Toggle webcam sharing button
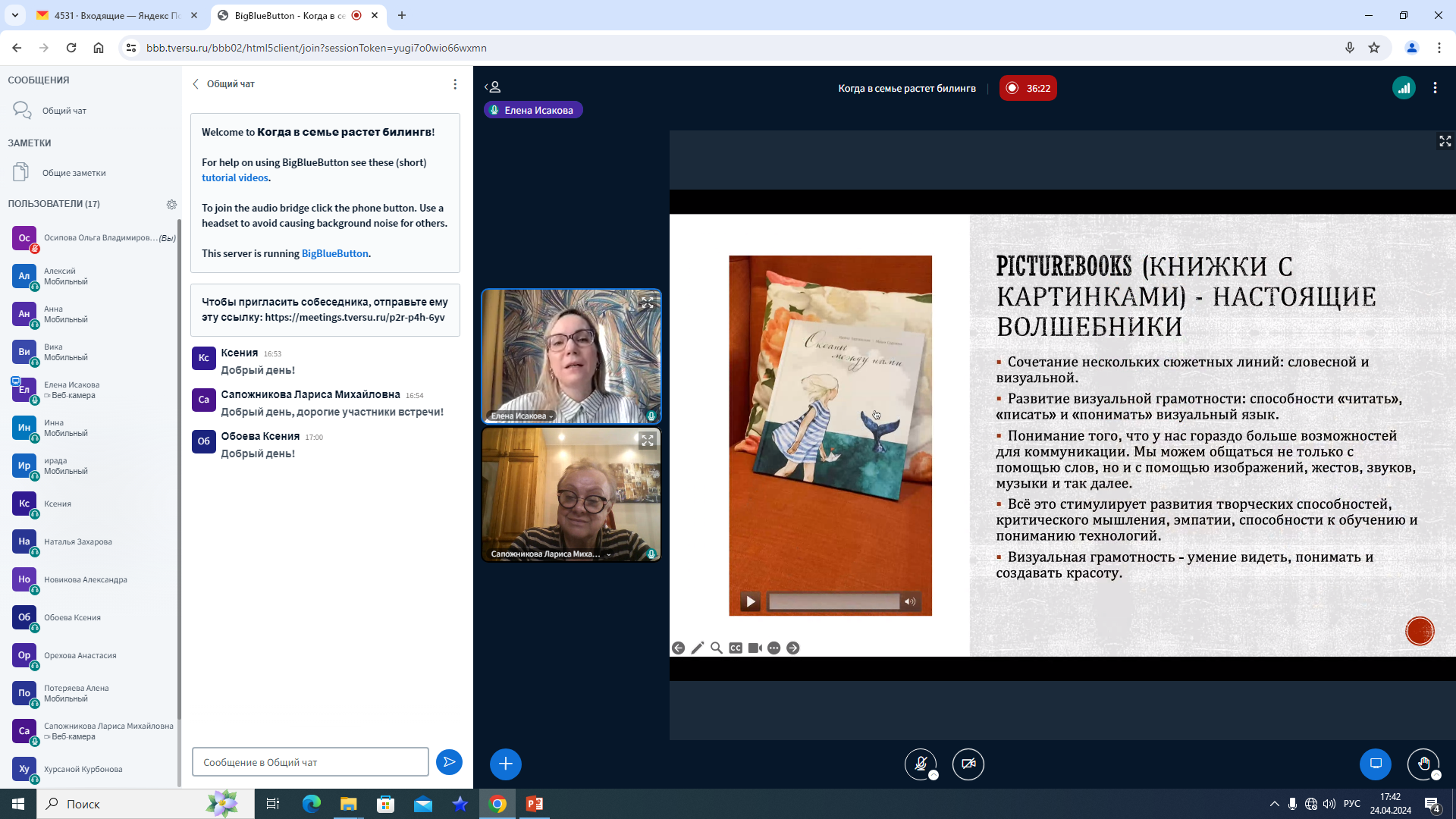This screenshot has height=819, width=1456. (968, 764)
